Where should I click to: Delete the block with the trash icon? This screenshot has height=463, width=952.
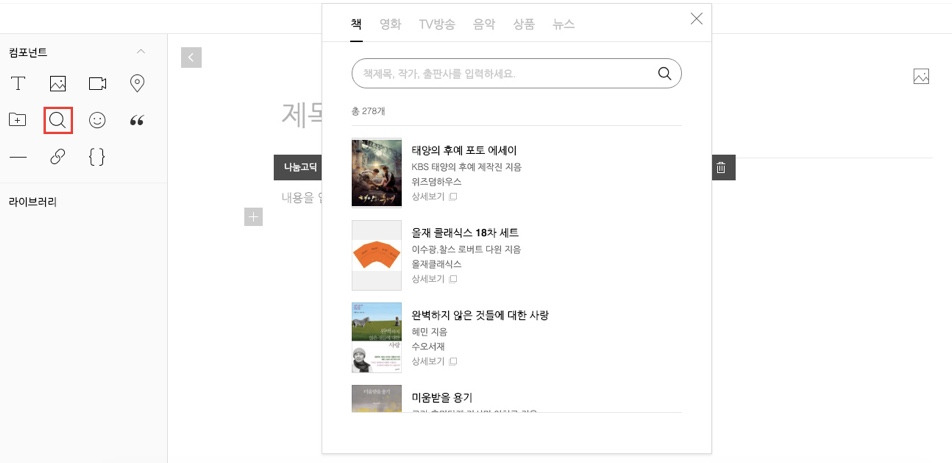pyautogui.click(x=721, y=168)
